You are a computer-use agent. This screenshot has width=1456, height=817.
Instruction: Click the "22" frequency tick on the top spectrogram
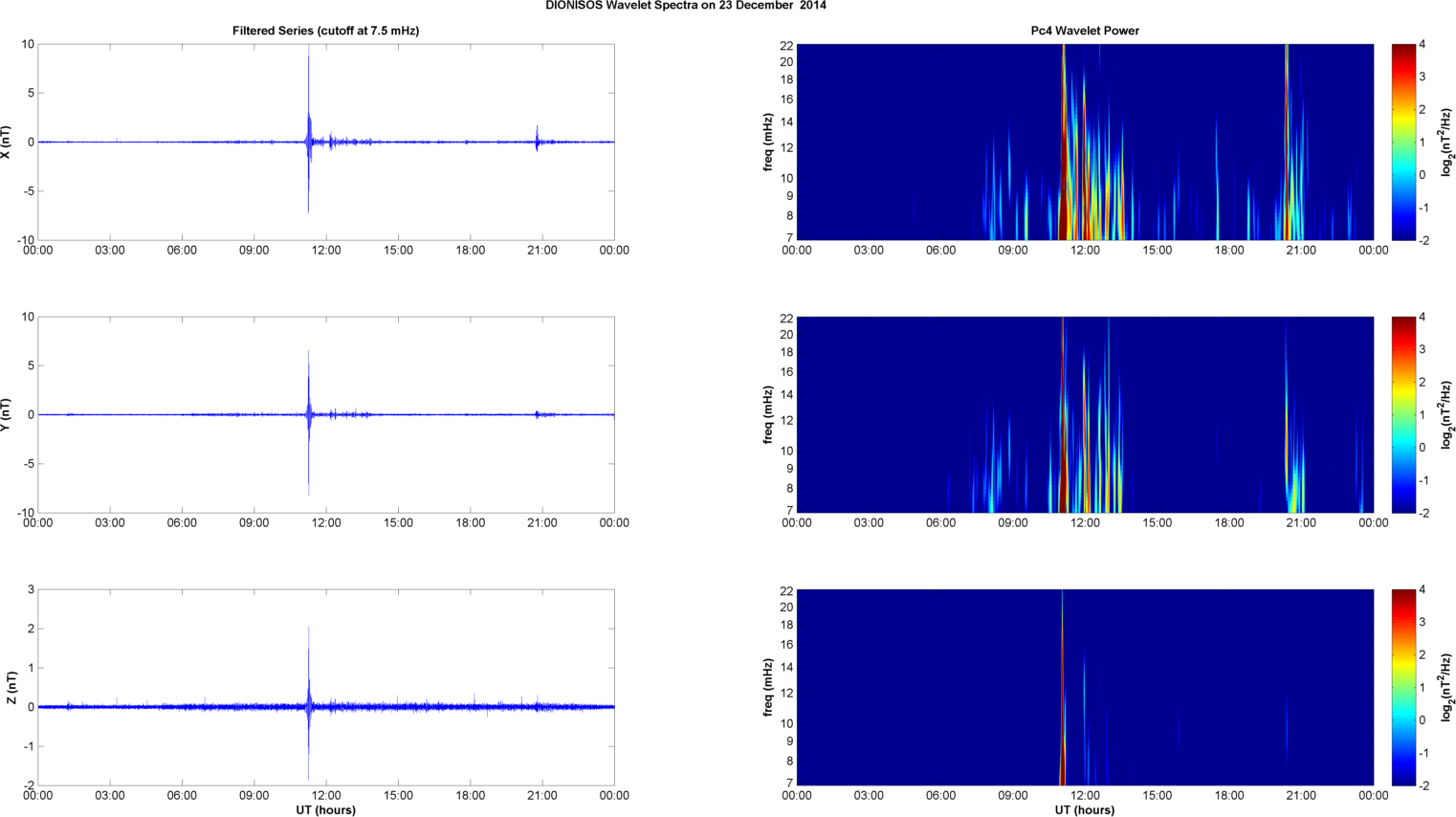click(x=786, y=45)
